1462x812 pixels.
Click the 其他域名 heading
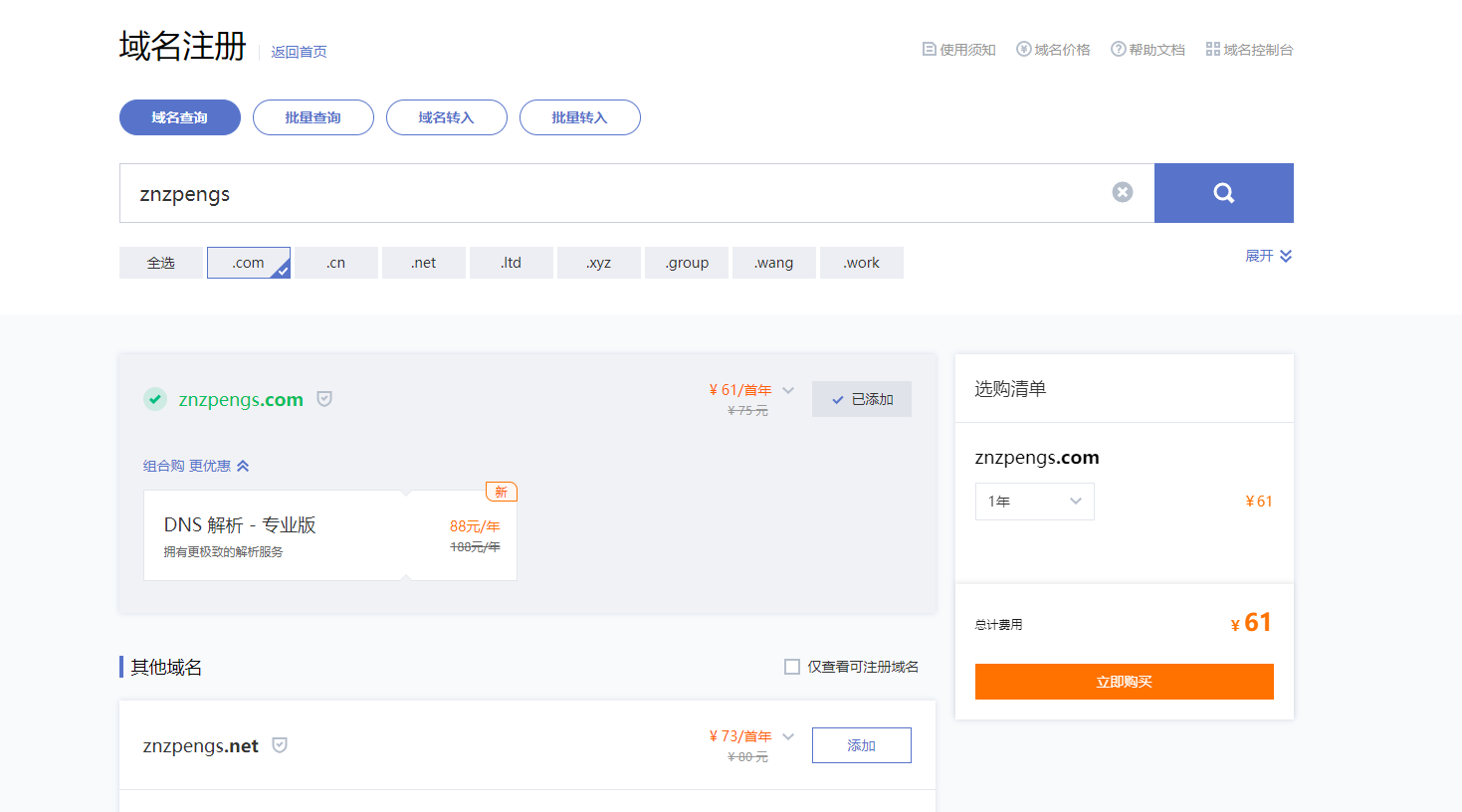click(166, 667)
